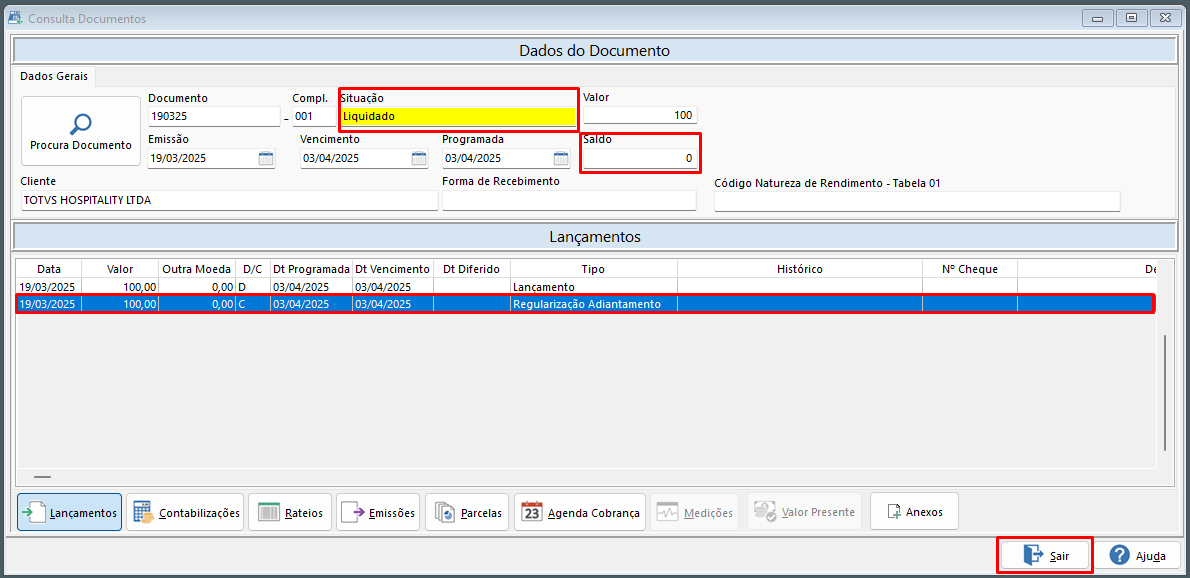Open the Vencimento calendar picker icon
Screen dimensions: 1190x578
click(419, 159)
